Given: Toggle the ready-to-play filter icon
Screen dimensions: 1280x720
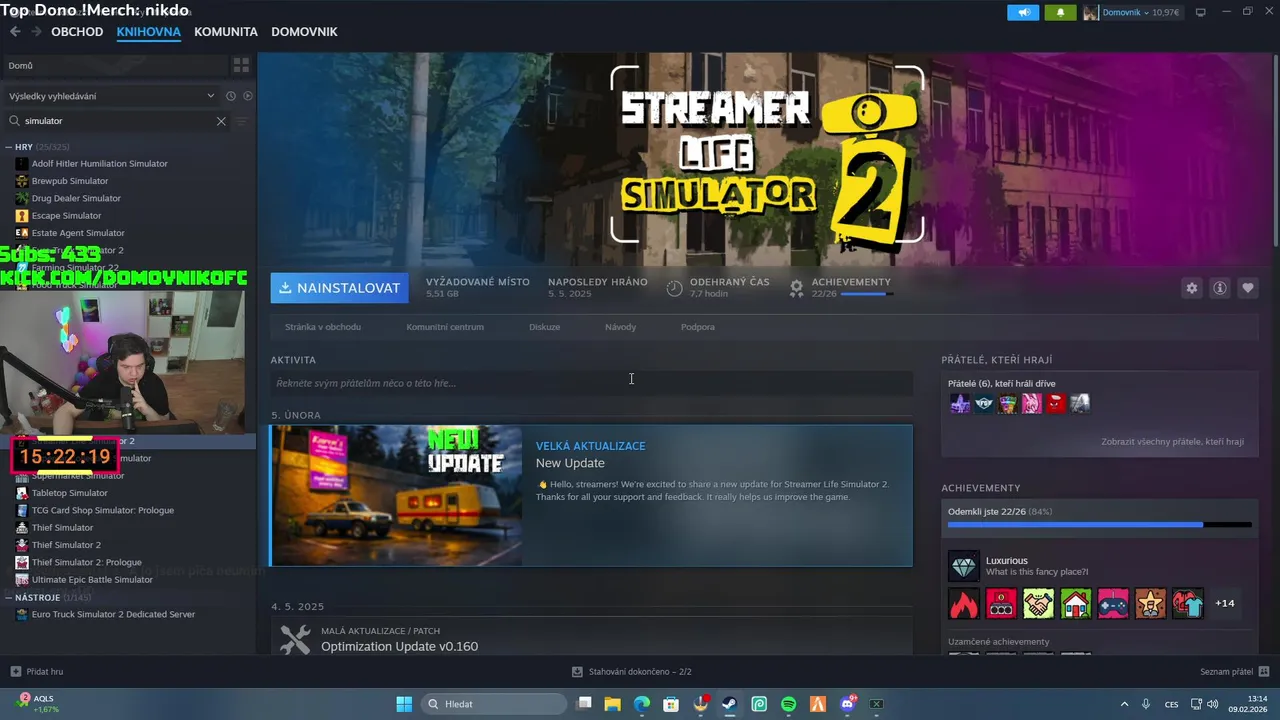Looking at the screenshot, I should [248, 96].
